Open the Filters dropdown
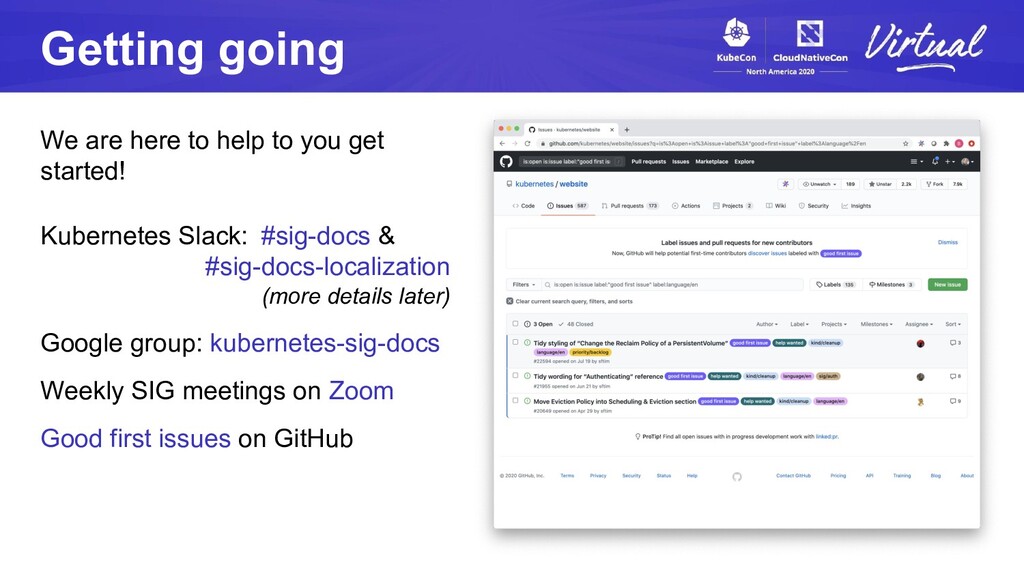 pyautogui.click(x=524, y=285)
